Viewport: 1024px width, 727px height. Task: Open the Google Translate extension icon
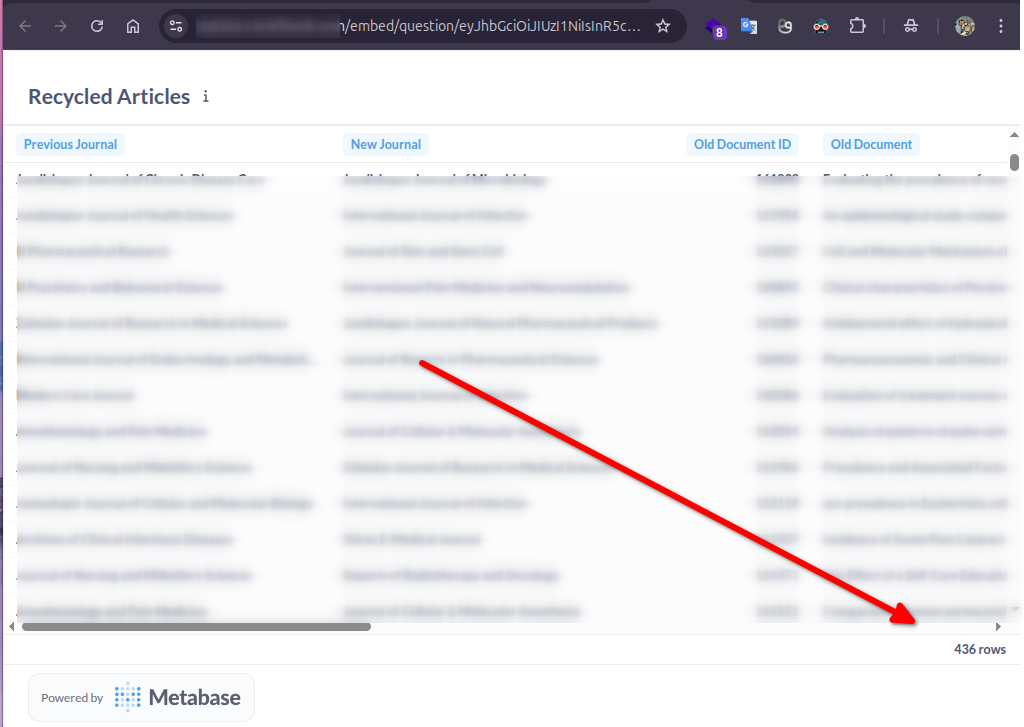749,26
